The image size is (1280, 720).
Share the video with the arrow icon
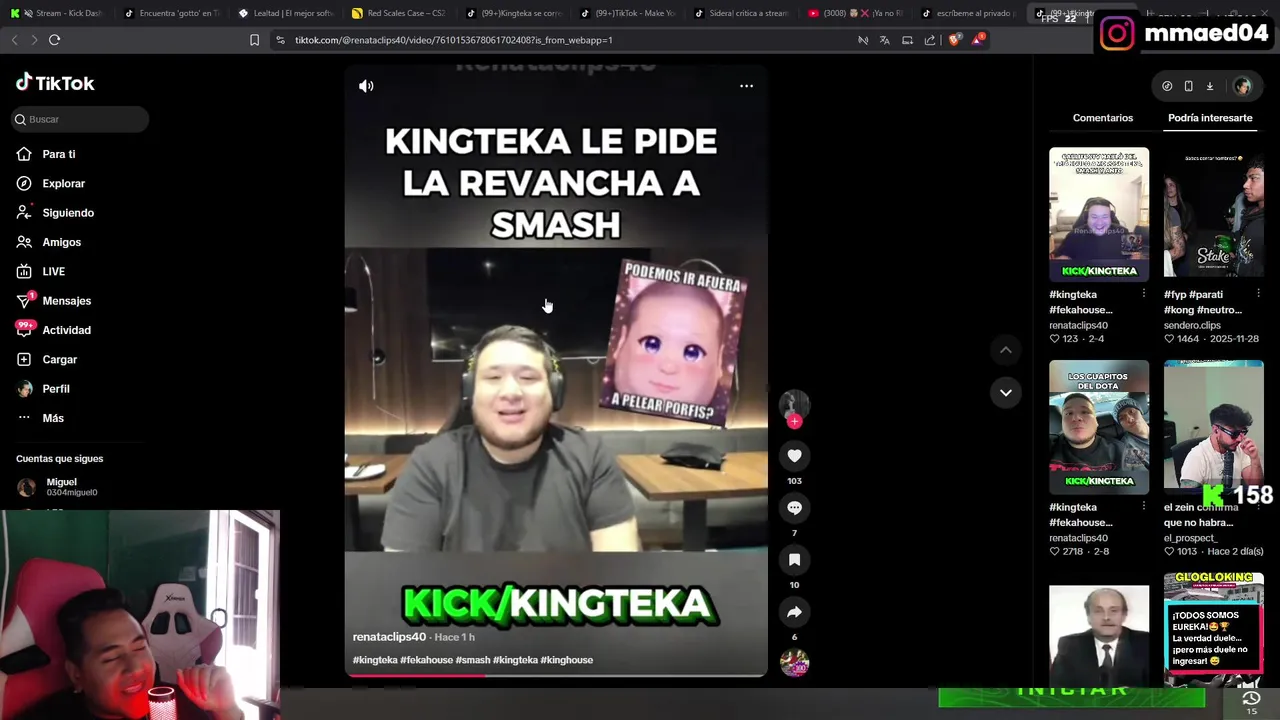point(794,612)
